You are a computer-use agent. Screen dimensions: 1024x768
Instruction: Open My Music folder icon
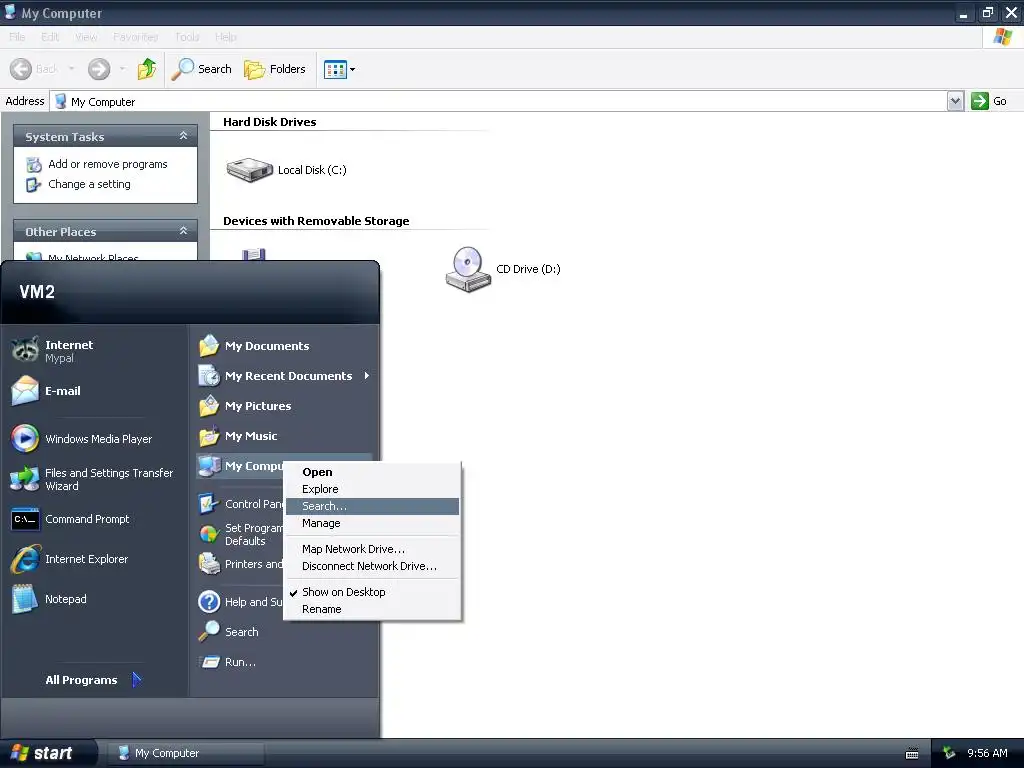coord(209,436)
